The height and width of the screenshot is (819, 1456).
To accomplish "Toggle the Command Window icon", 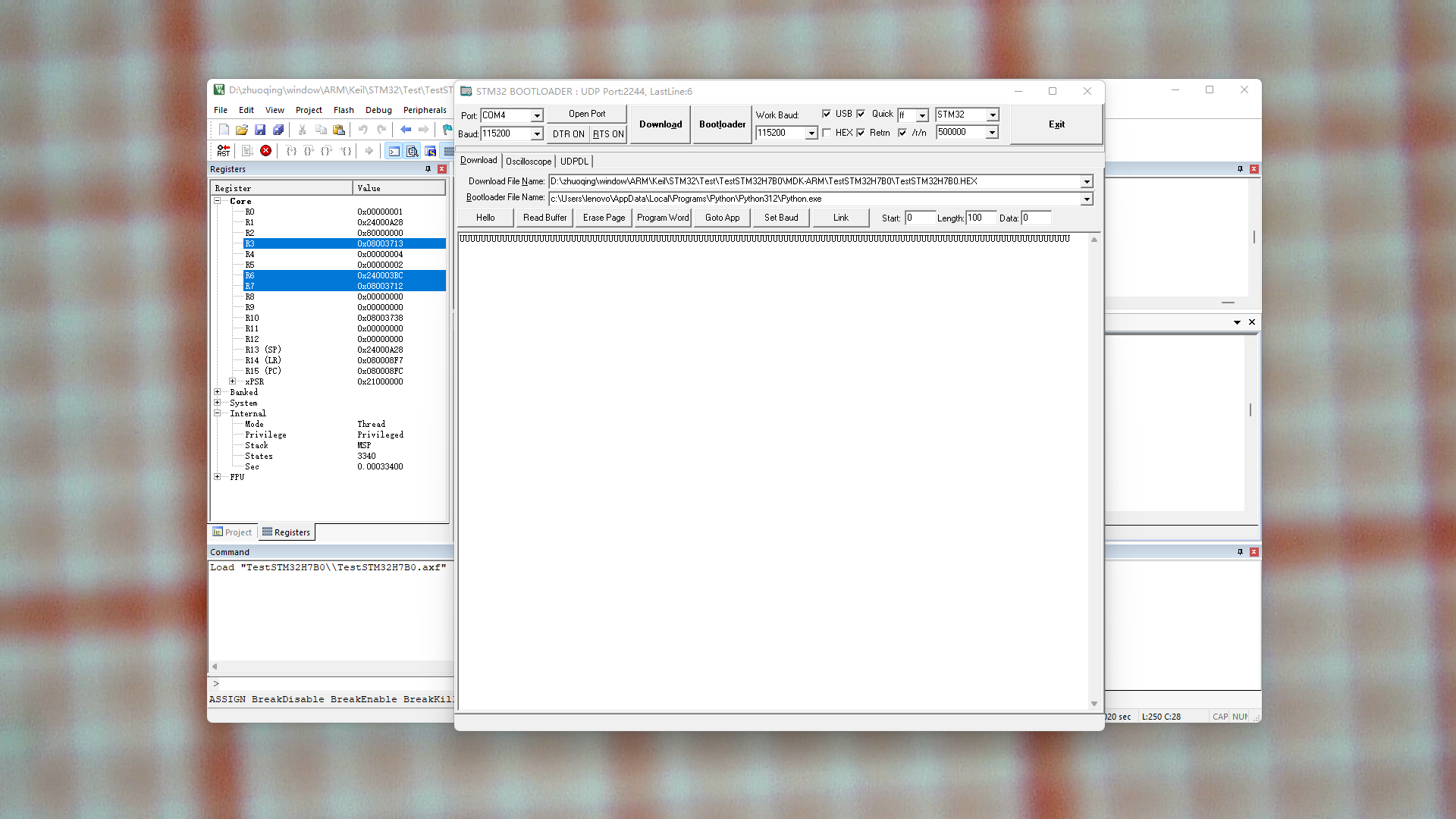I will click(x=394, y=151).
